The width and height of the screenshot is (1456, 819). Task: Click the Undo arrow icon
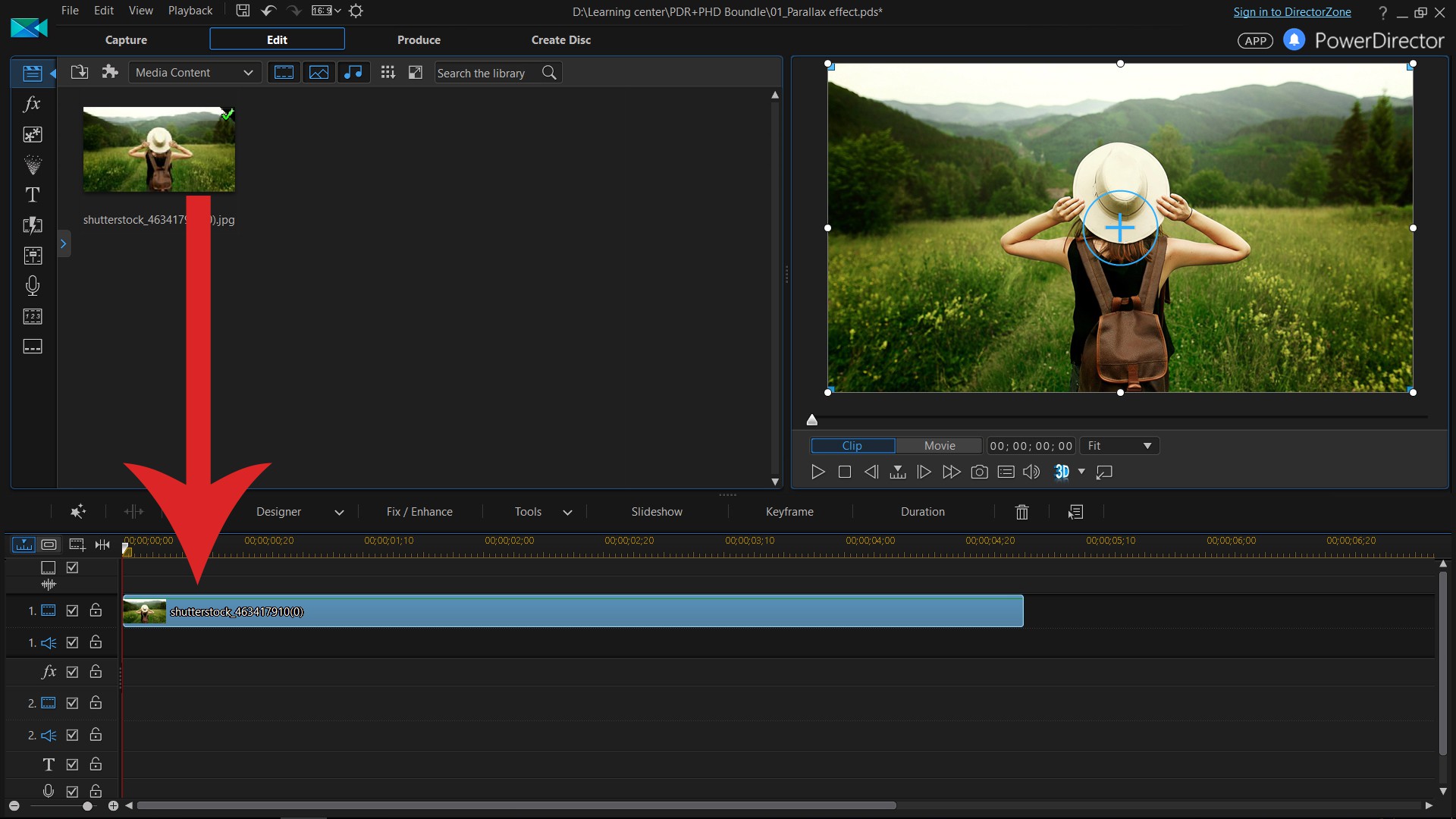(268, 11)
